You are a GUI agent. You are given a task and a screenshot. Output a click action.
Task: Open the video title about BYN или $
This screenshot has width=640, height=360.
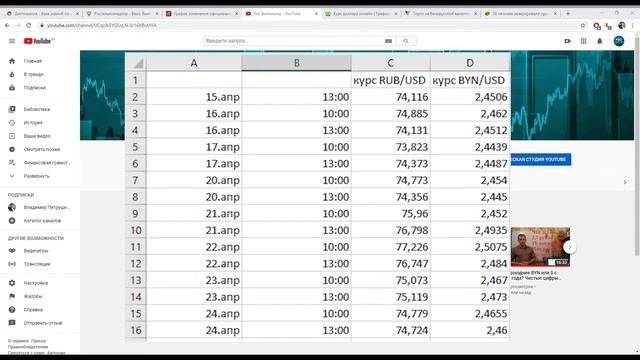tap(536, 275)
